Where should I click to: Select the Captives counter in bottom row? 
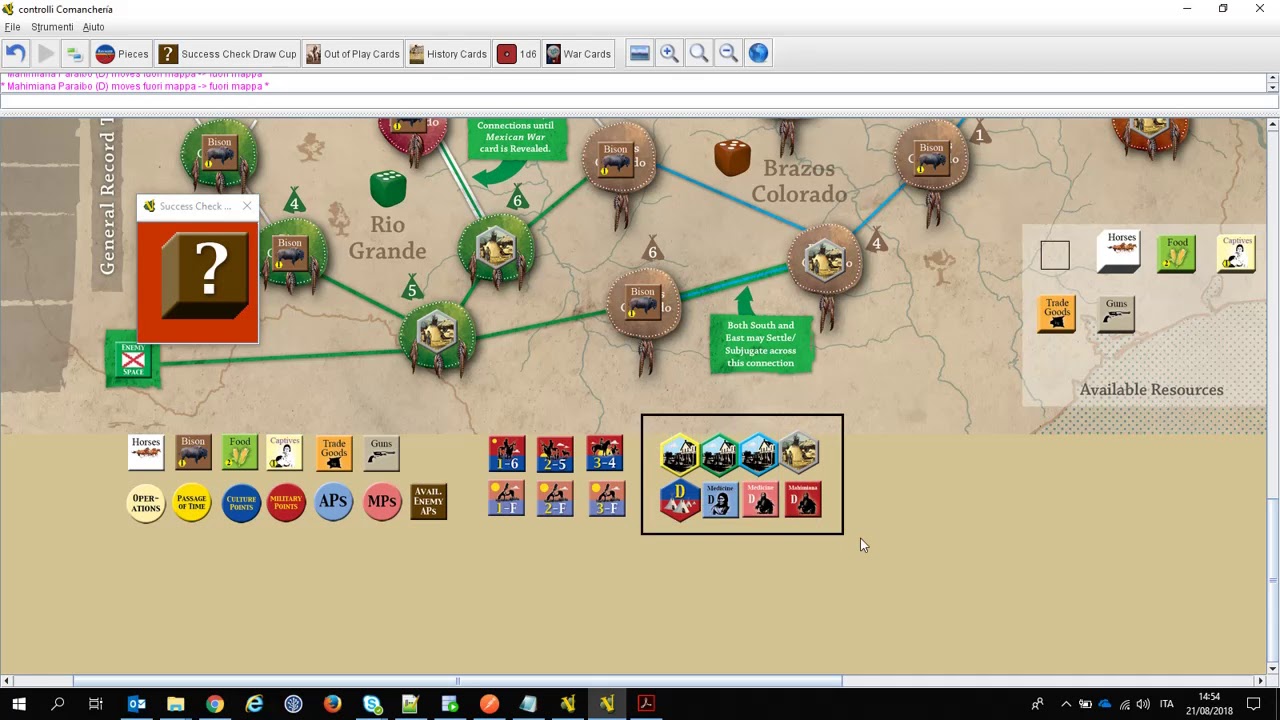coord(285,452)
